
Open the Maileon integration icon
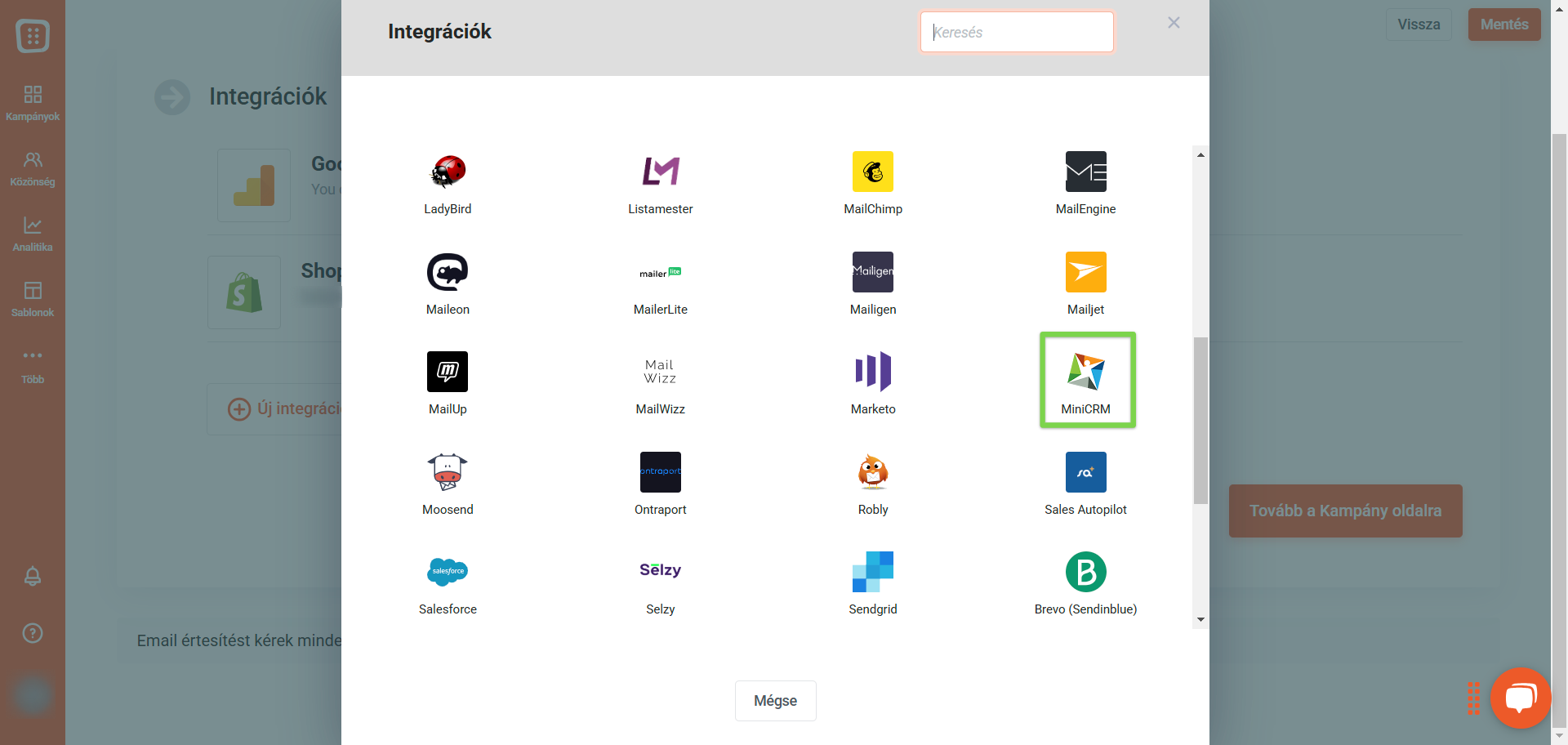(448, 272)
